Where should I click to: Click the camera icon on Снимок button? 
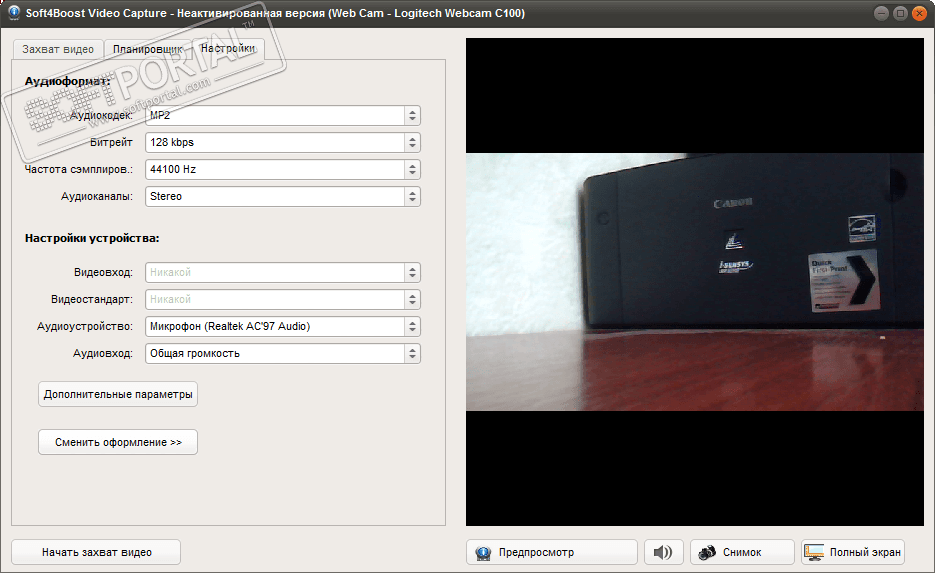pos(707,553)
